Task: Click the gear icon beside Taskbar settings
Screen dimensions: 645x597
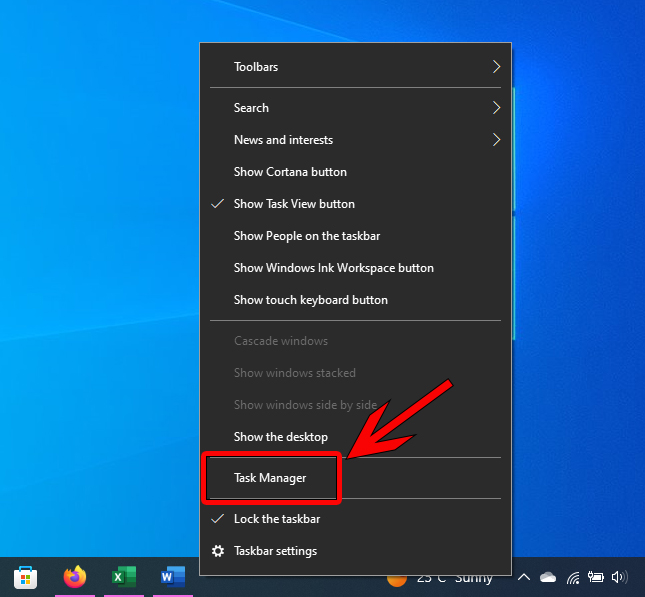Action: [x=218, y=551]
